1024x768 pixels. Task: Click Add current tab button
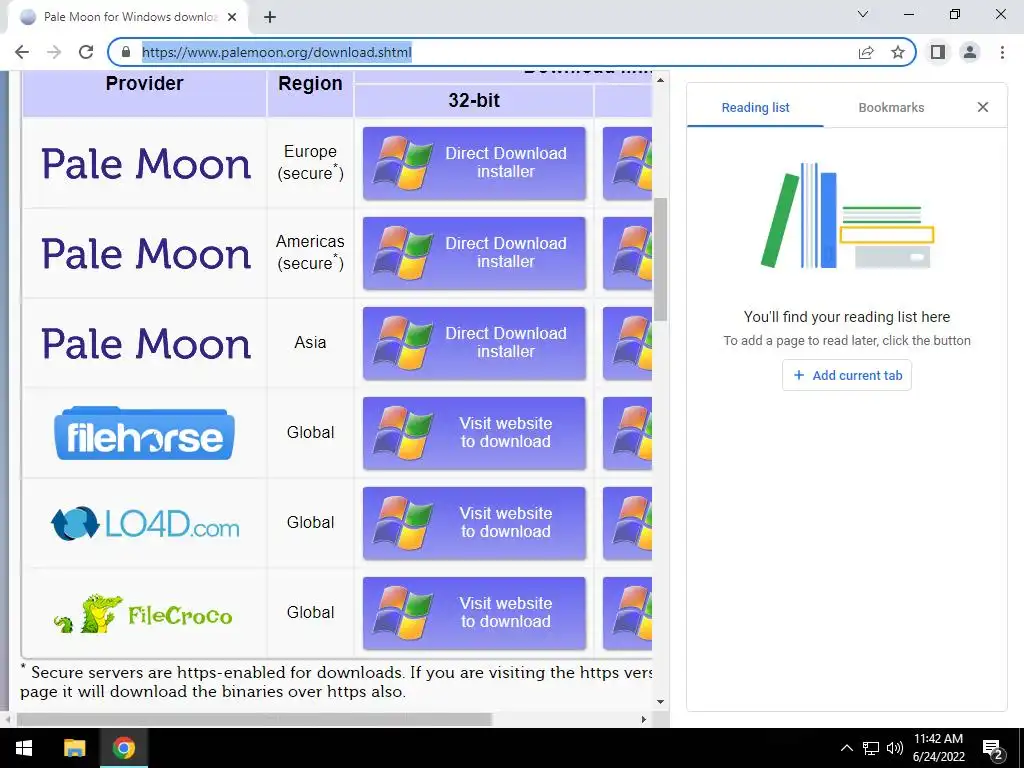[x=847, y=376]
